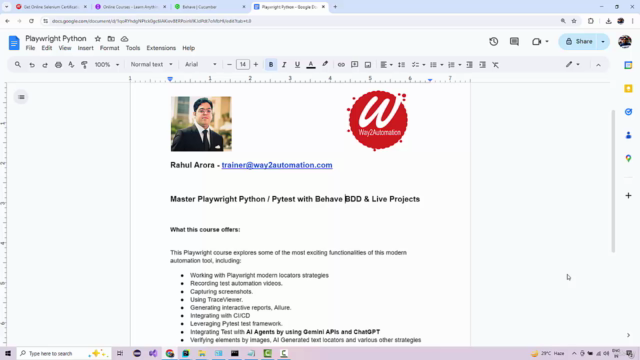Image resolution: width=640 pixels, height=360 pixels.
Task: Check cloud save status icon
Action: 124,39
